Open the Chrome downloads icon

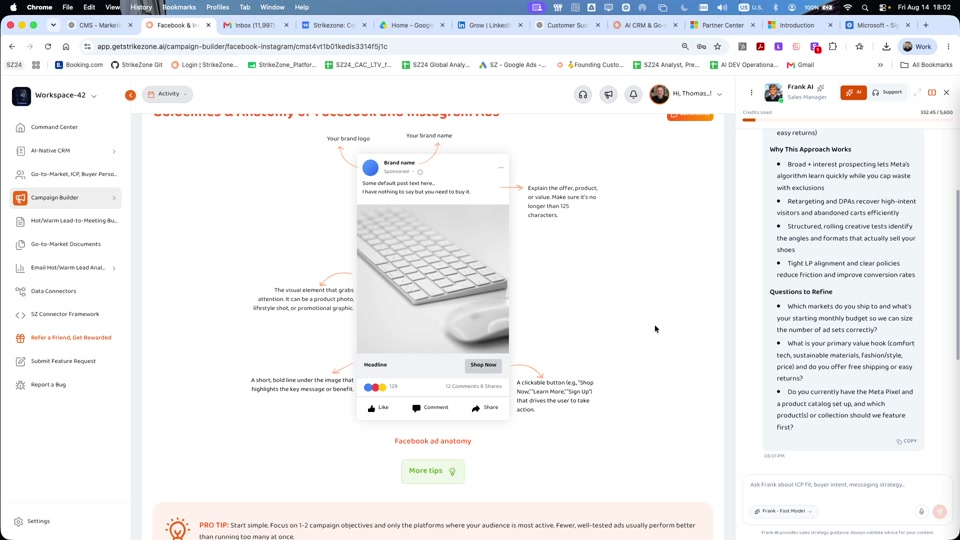click(886, 47)
